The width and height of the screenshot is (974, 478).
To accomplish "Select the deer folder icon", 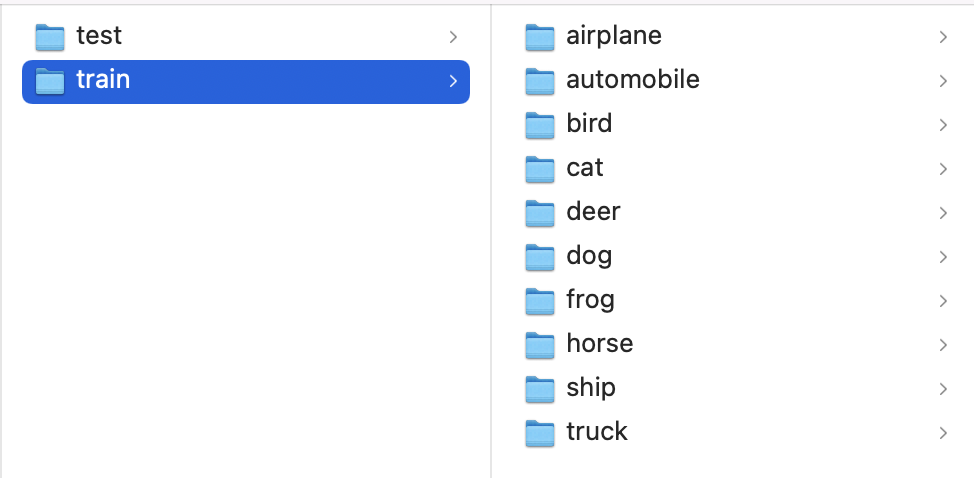I will [x=539, y=214].
